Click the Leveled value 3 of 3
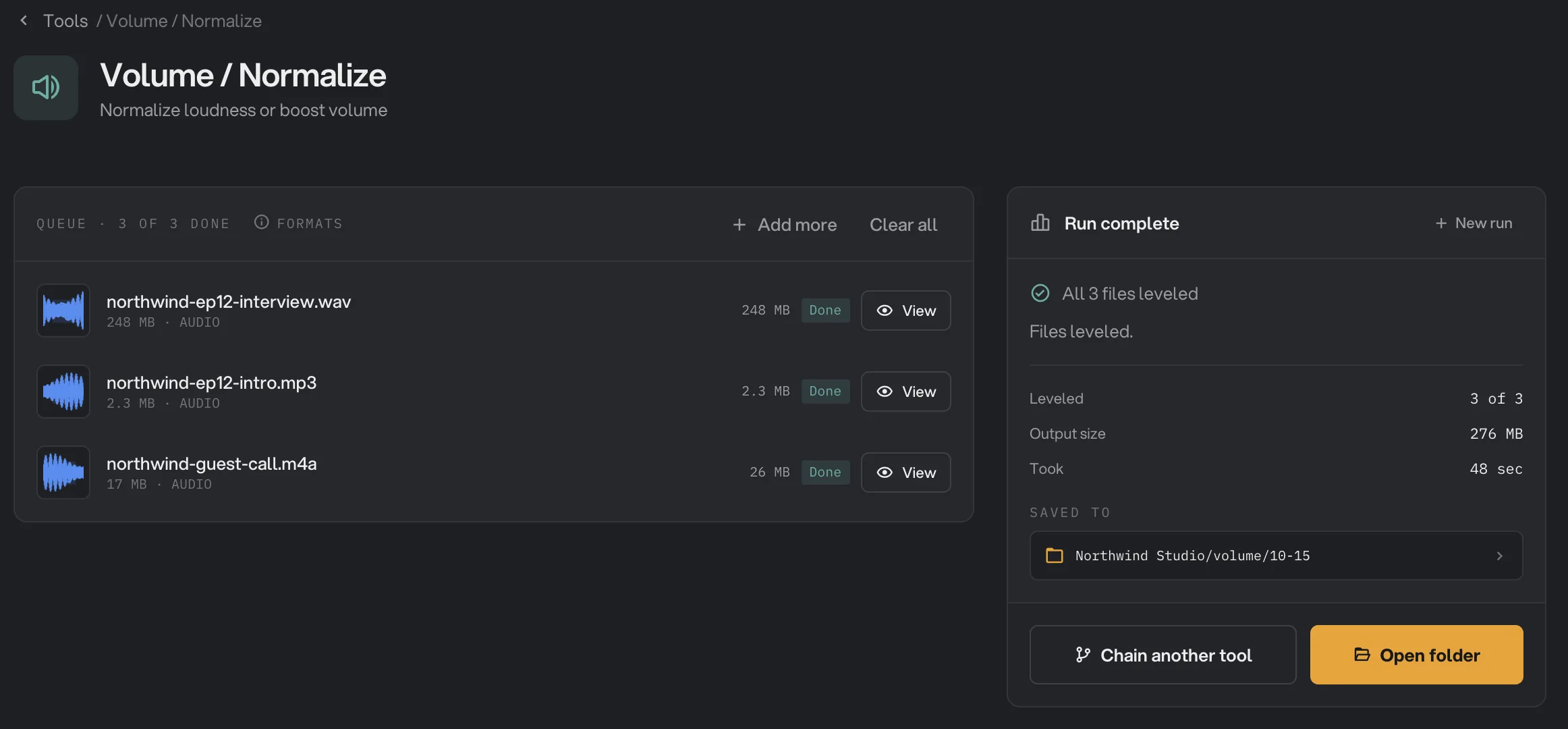 [1496, 398]
